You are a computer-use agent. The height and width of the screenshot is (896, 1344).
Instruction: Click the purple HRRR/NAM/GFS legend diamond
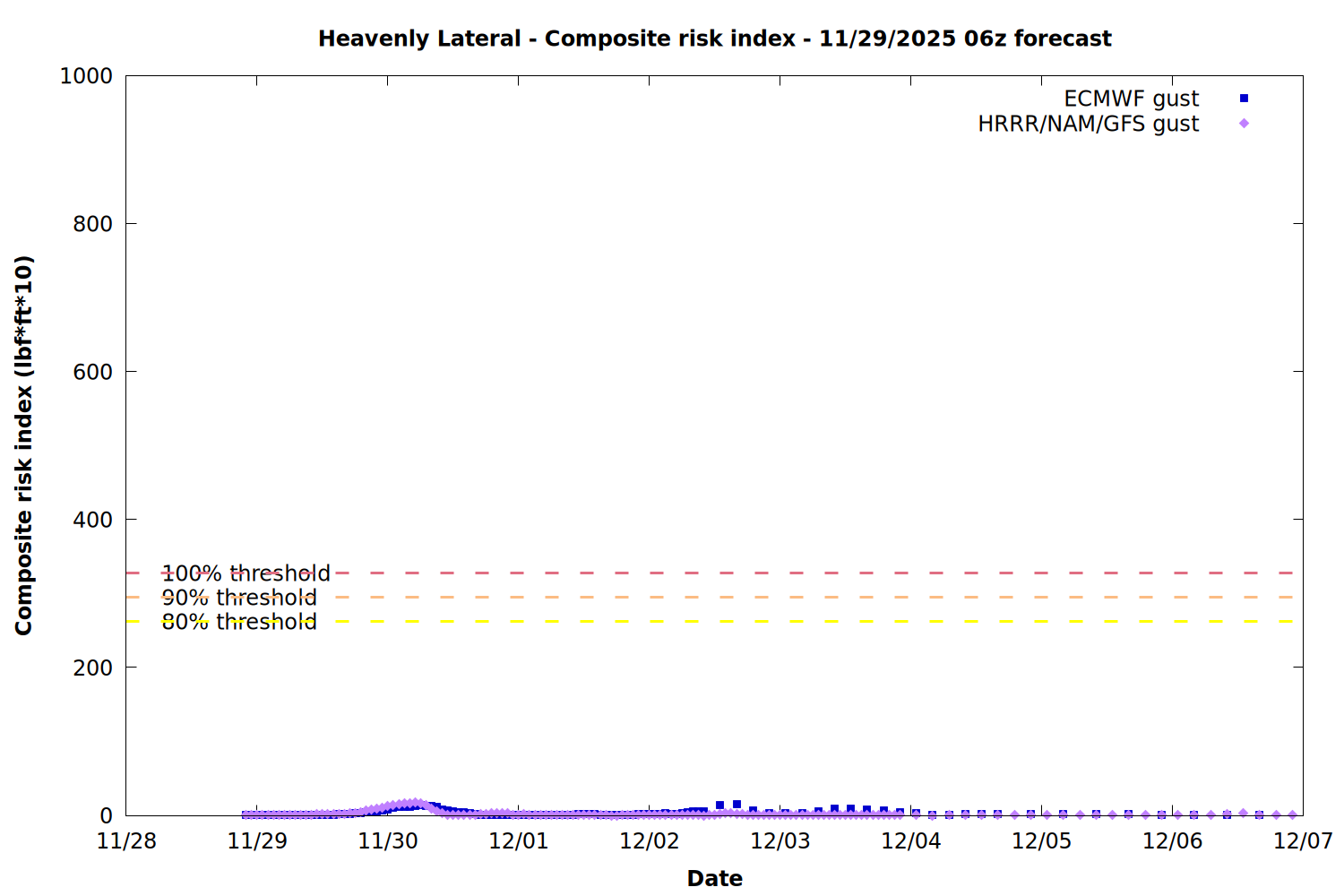click(x=1244, y=124)
